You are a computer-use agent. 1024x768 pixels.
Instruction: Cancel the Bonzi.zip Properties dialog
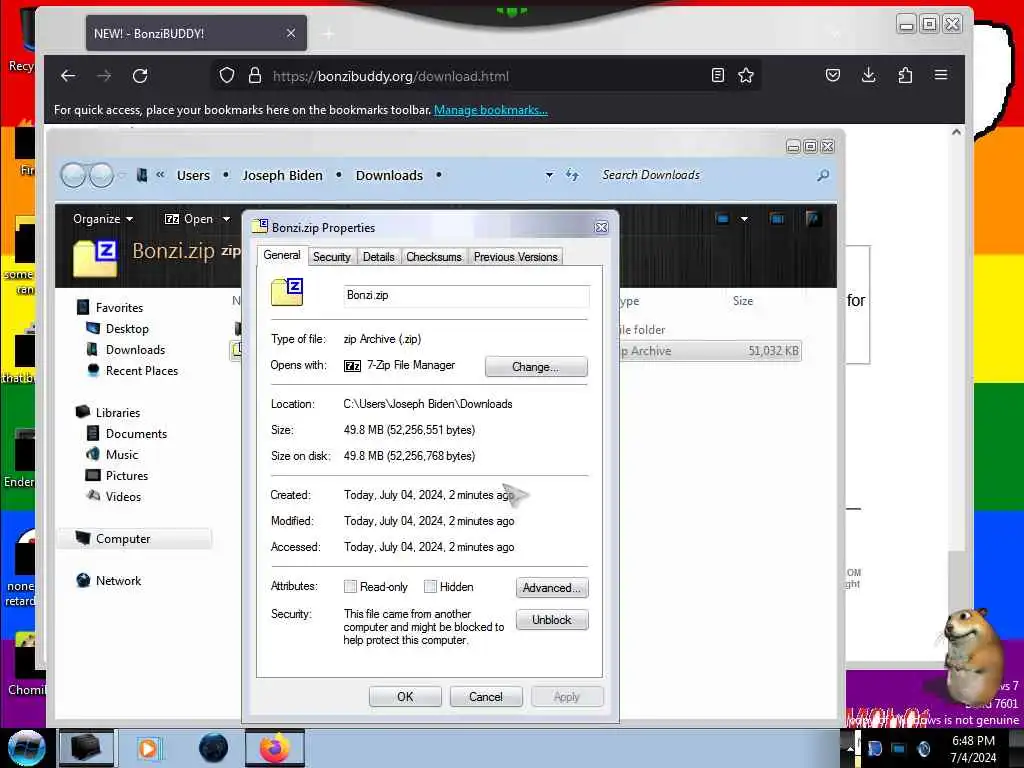click(486, 697)
